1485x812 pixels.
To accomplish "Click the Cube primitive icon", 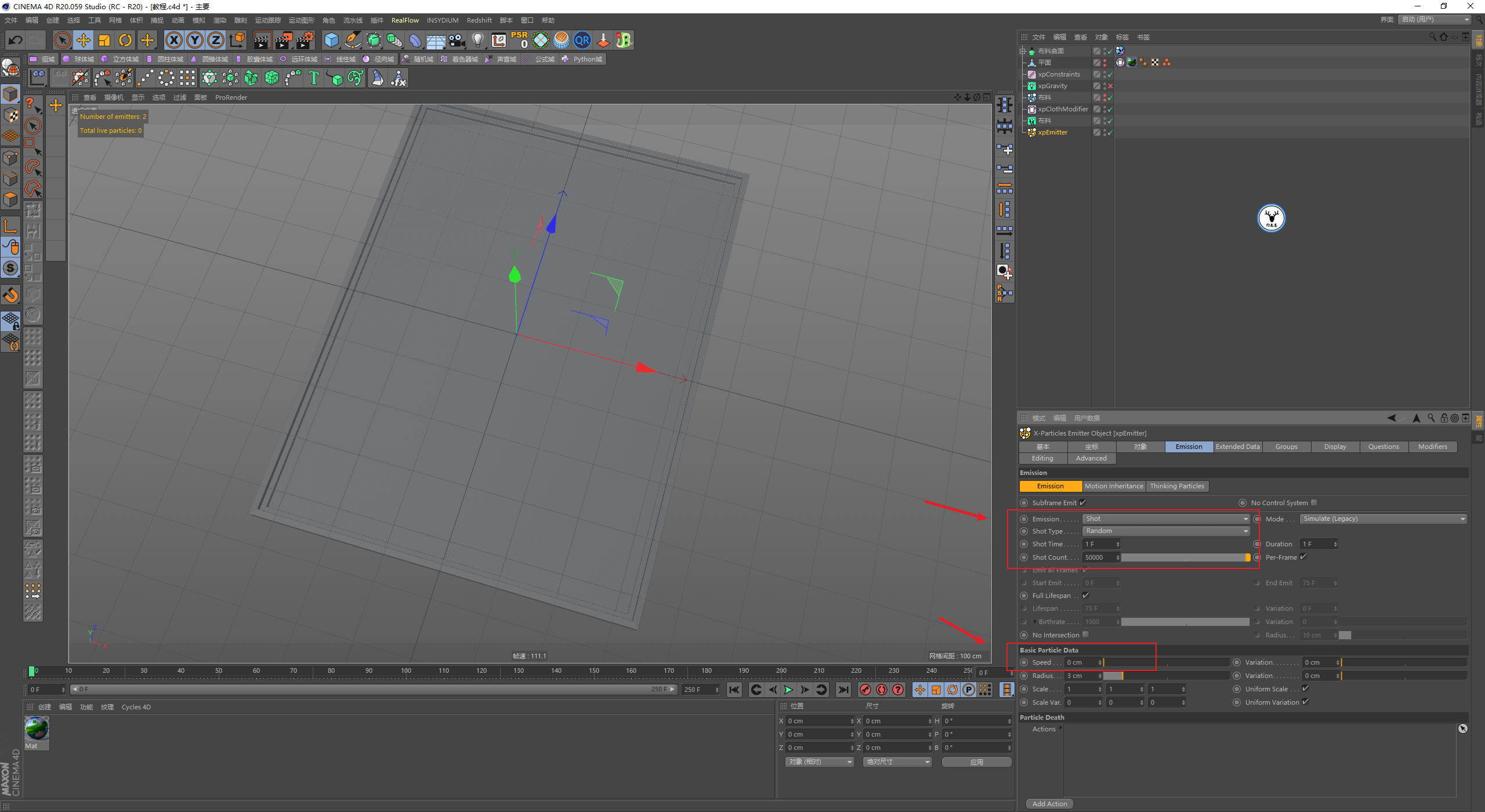I will 331,40.
